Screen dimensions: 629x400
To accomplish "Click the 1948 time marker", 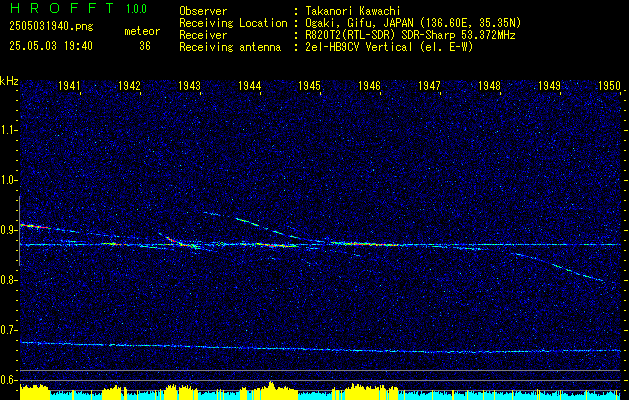I will coord(489,85).
